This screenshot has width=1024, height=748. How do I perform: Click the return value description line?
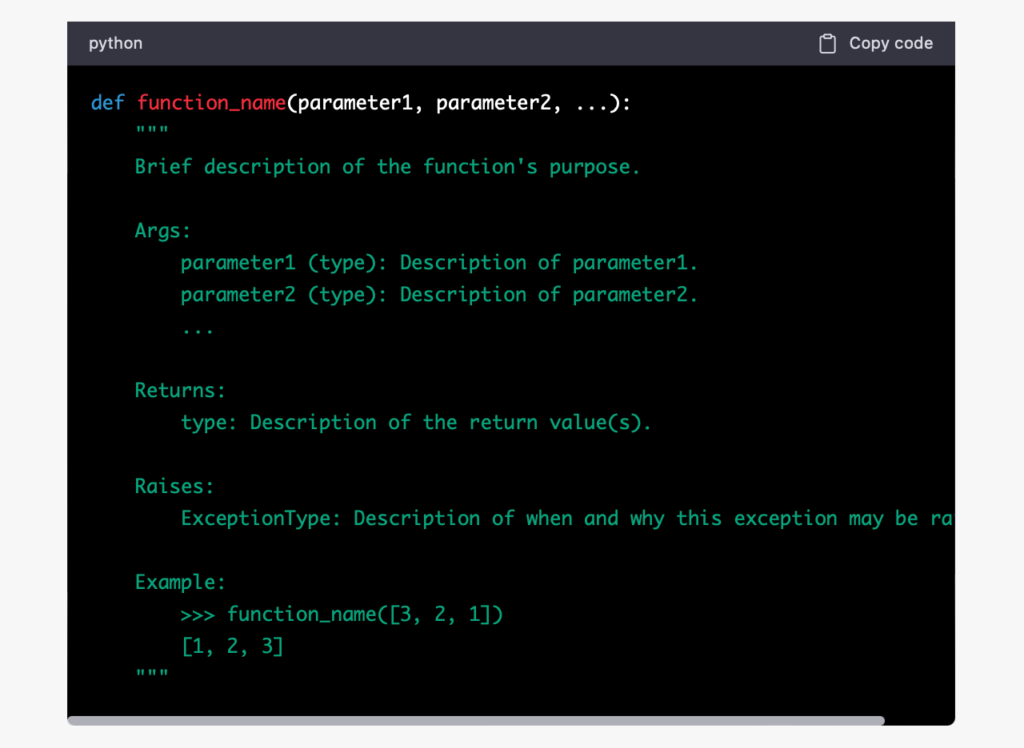click(415, 422)
